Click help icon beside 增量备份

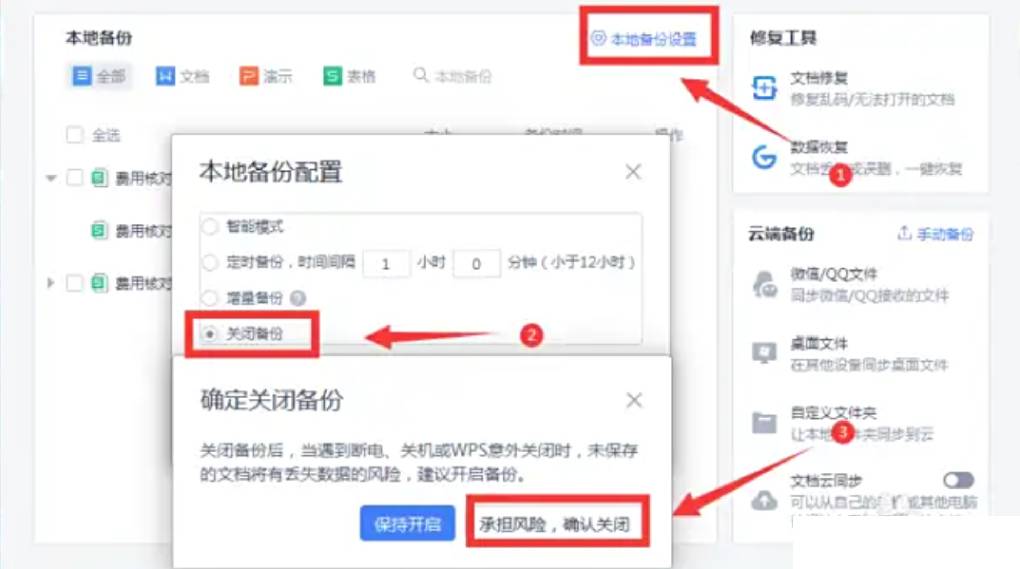298,298
